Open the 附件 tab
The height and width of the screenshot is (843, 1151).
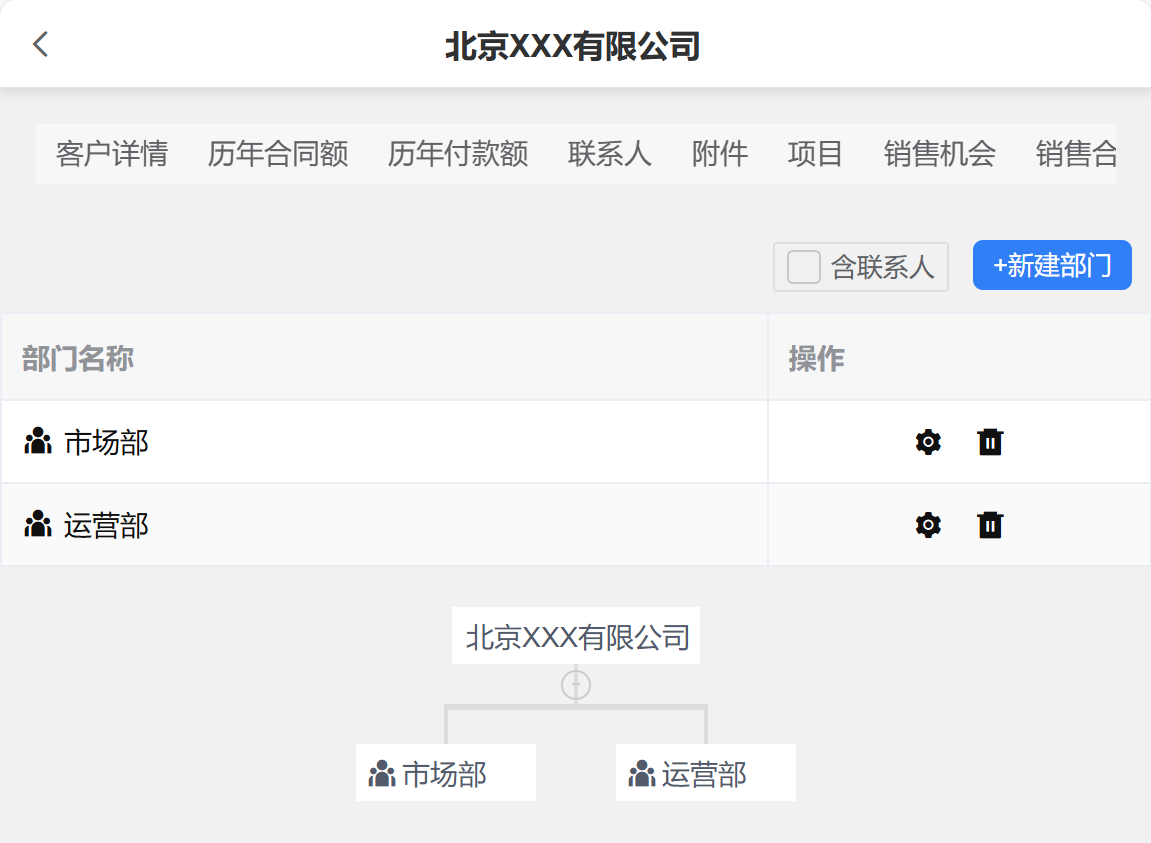[x=720, y=154]
